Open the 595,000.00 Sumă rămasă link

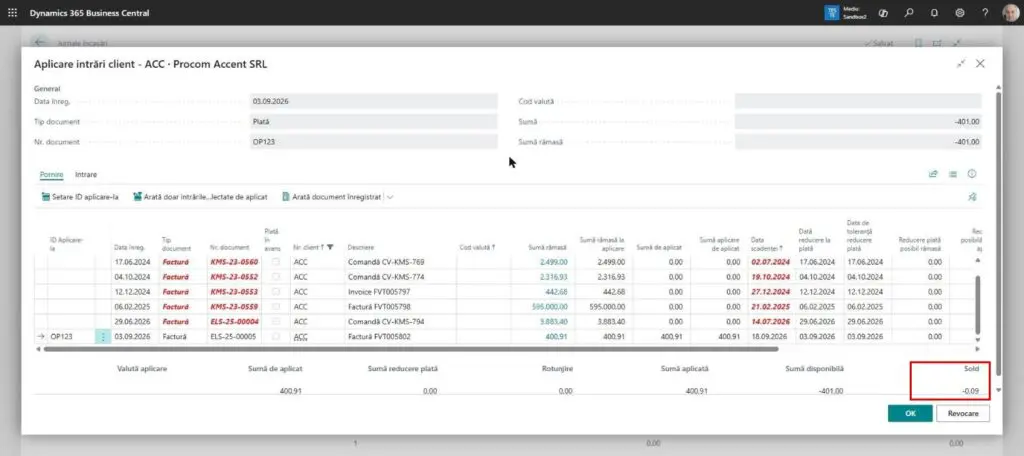[549, 306]
